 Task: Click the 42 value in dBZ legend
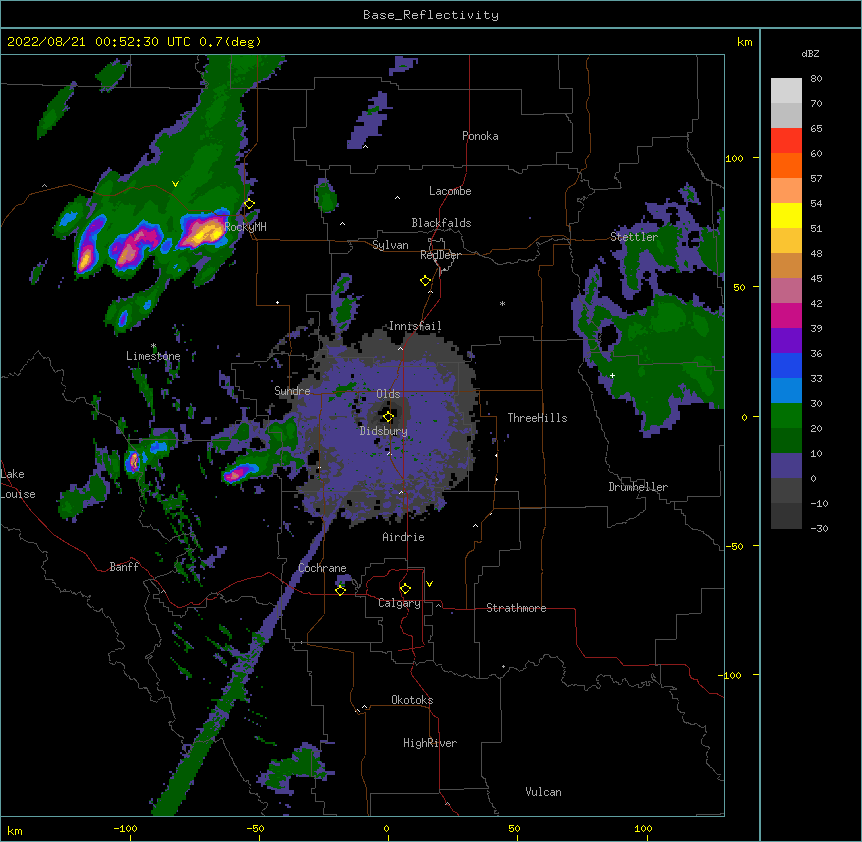click(816, 303)
